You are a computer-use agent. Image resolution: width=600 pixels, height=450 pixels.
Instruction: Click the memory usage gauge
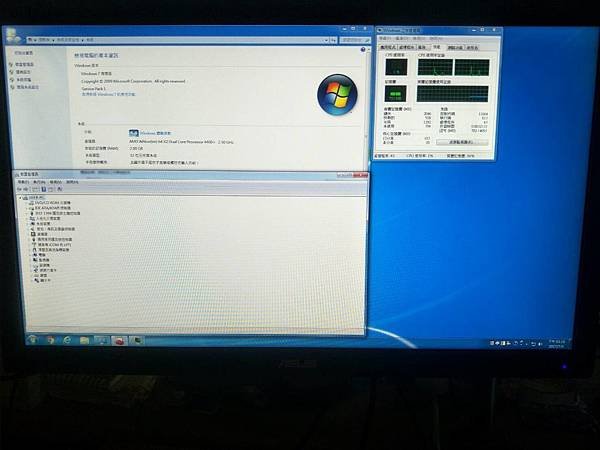[395, 93]
